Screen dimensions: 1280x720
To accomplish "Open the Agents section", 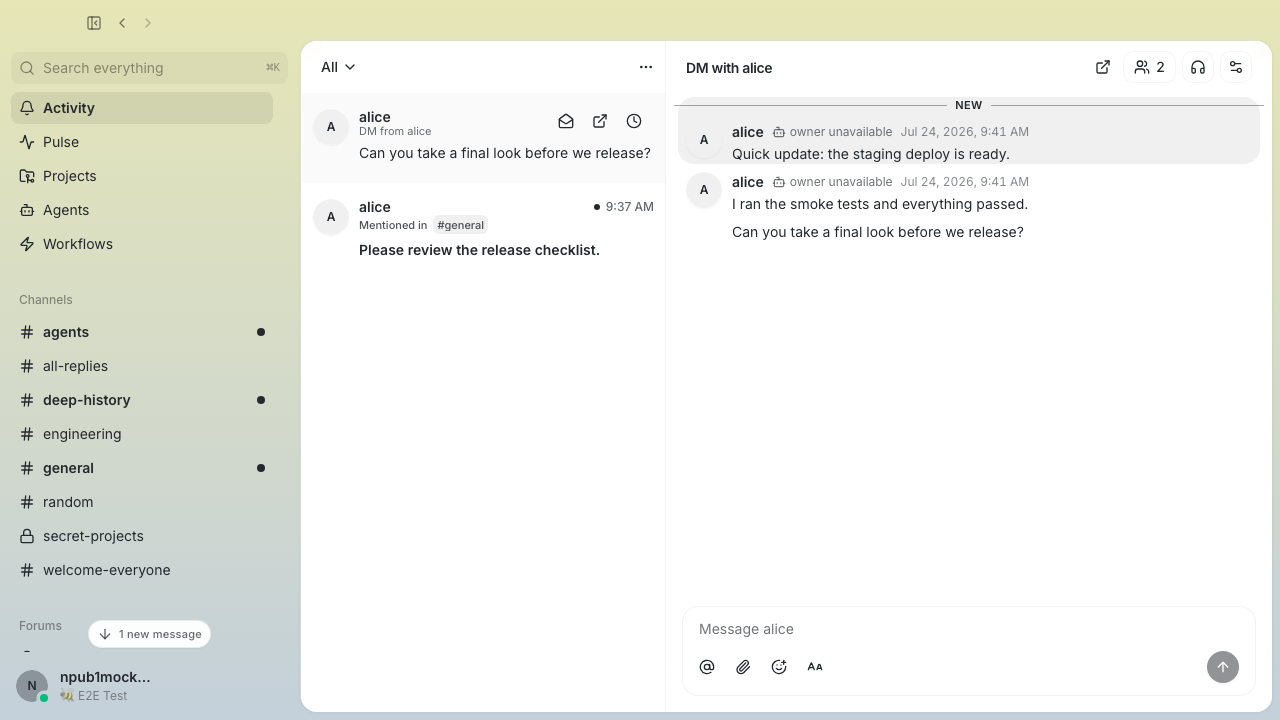I will click(x=142, y=210).
